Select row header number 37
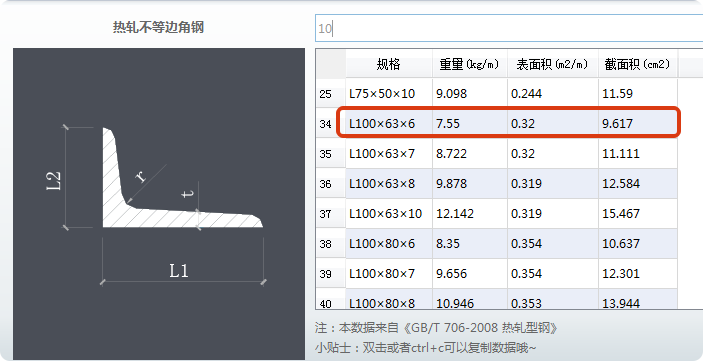Viewport: 703px width, 361px height. (330, 214)
